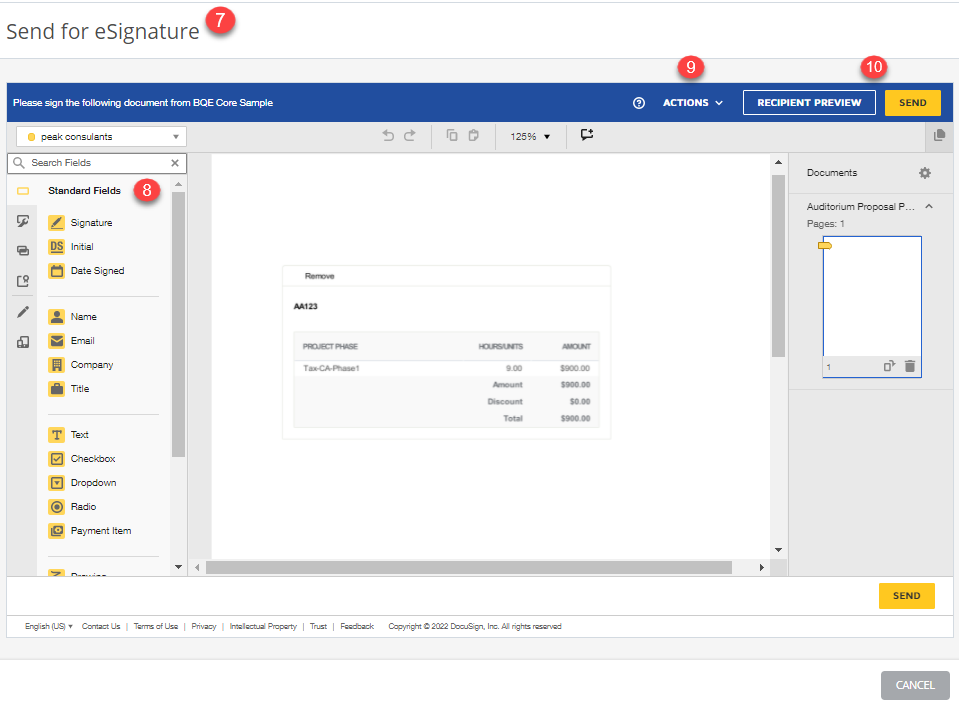Click the bottom SEND button
The width and height of the screenshot is (959, 705).
[x=906, y=596]
